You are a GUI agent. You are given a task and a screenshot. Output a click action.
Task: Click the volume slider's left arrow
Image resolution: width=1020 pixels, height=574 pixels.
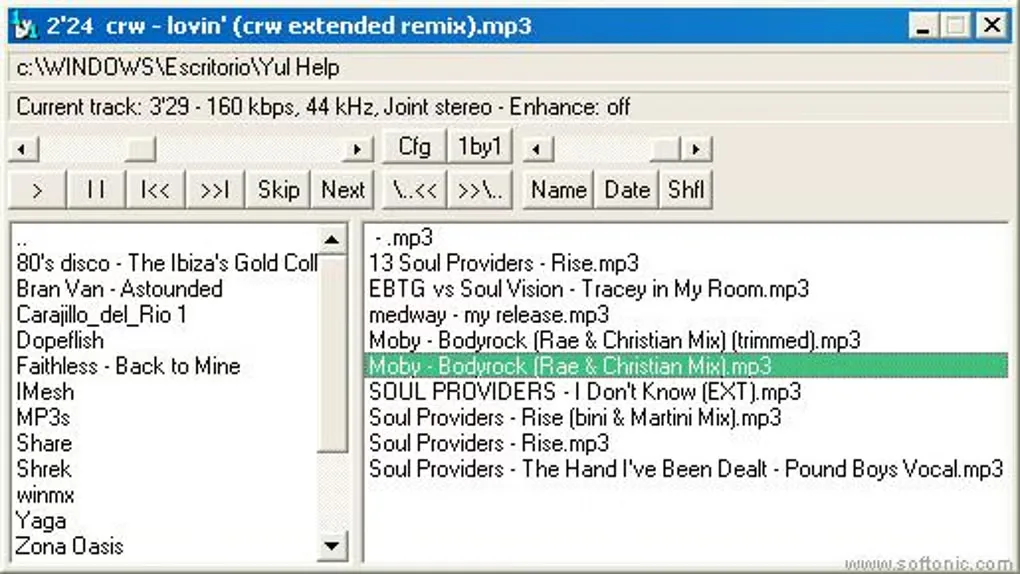[x=537, y=149]
